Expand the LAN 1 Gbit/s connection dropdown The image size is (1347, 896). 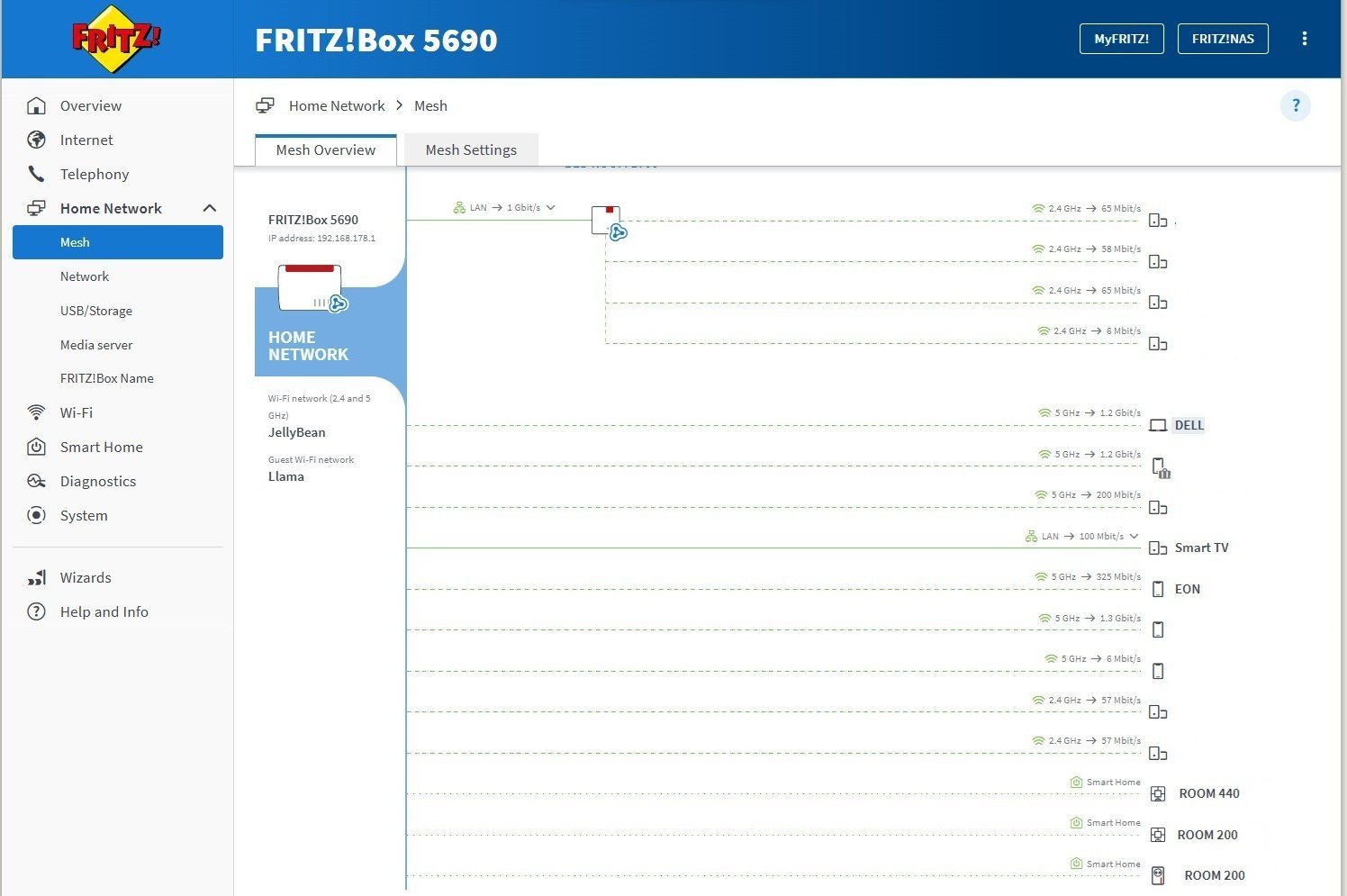[550, 207]
